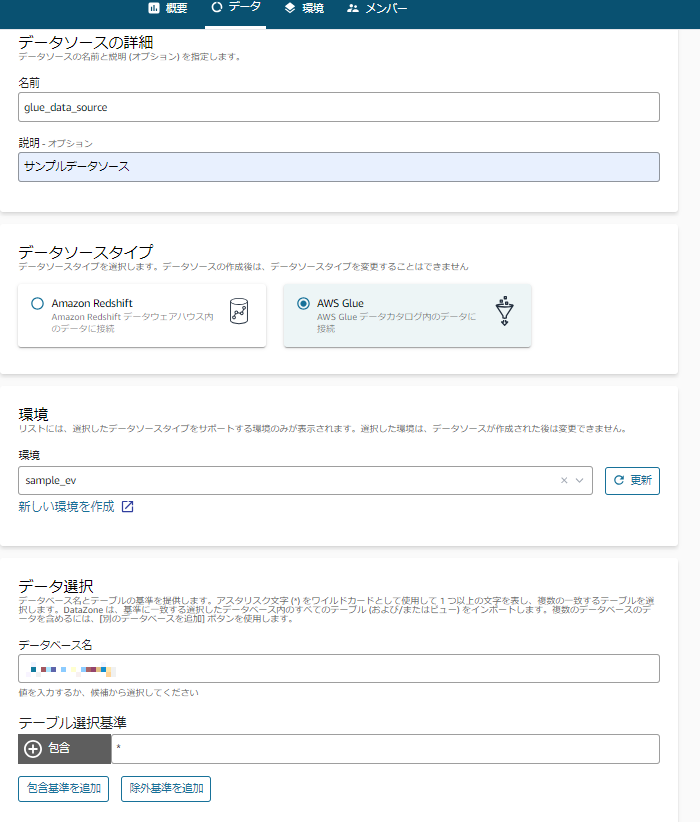Click the Amazon Redshift card description text

tap(132, 323)
